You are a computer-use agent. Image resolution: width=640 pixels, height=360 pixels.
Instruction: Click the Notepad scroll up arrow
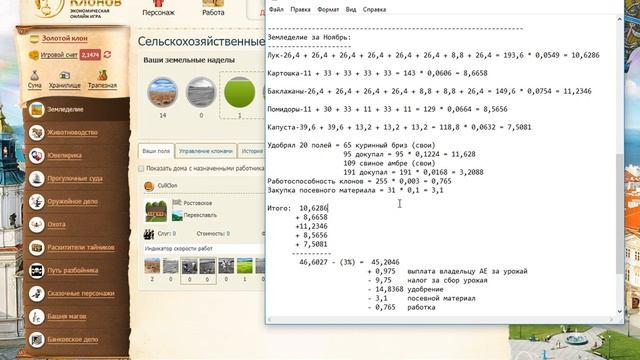pyautogui.click(x=620, y=20)
